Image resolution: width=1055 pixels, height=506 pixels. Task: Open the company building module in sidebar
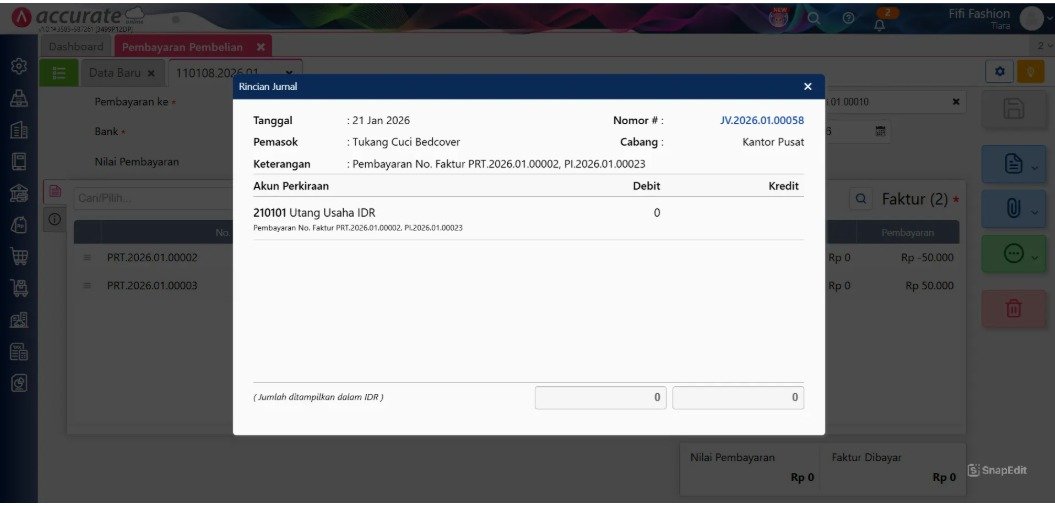[x=20, y=129]
